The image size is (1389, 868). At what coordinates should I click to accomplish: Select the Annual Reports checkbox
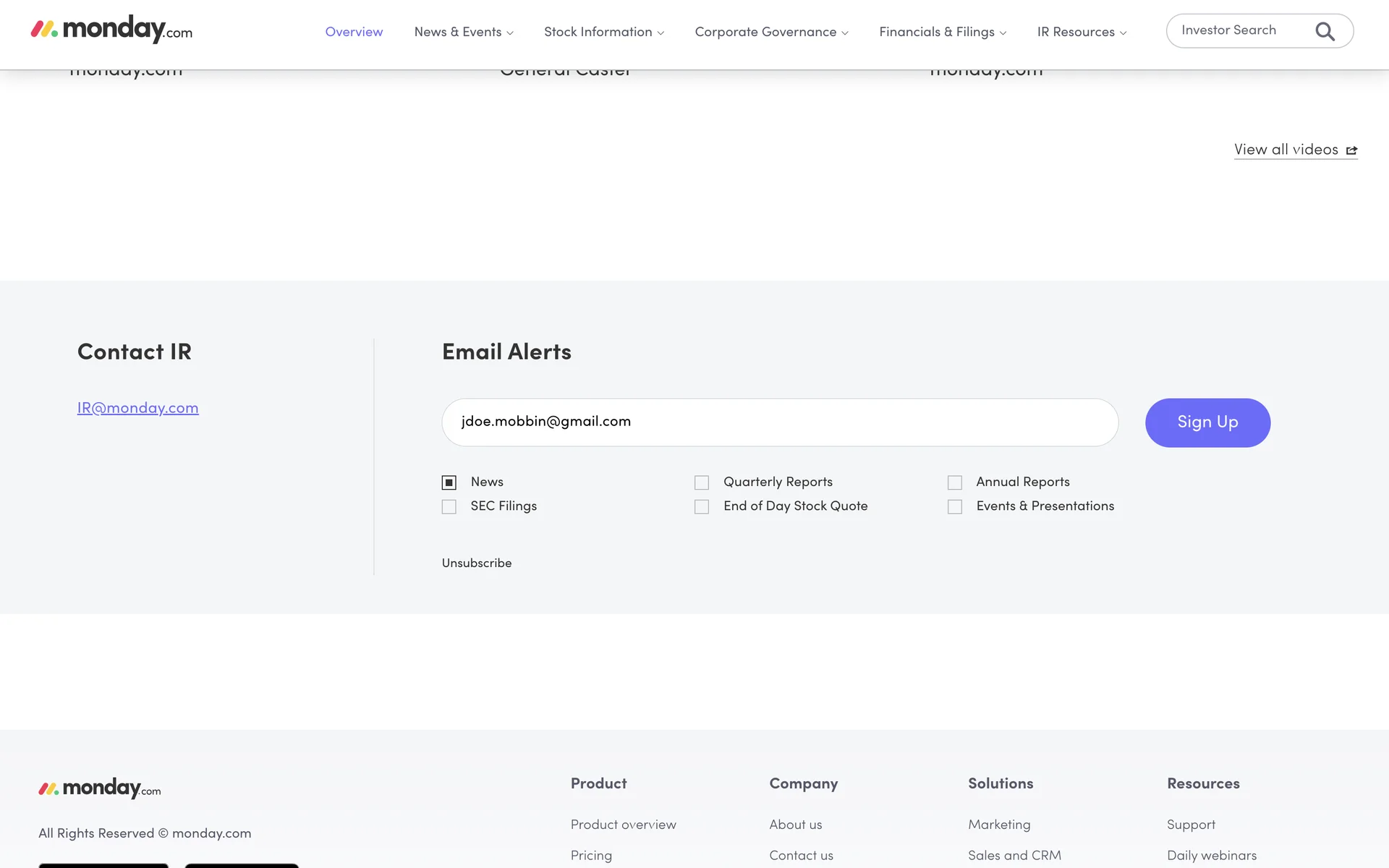coord(955,482)
